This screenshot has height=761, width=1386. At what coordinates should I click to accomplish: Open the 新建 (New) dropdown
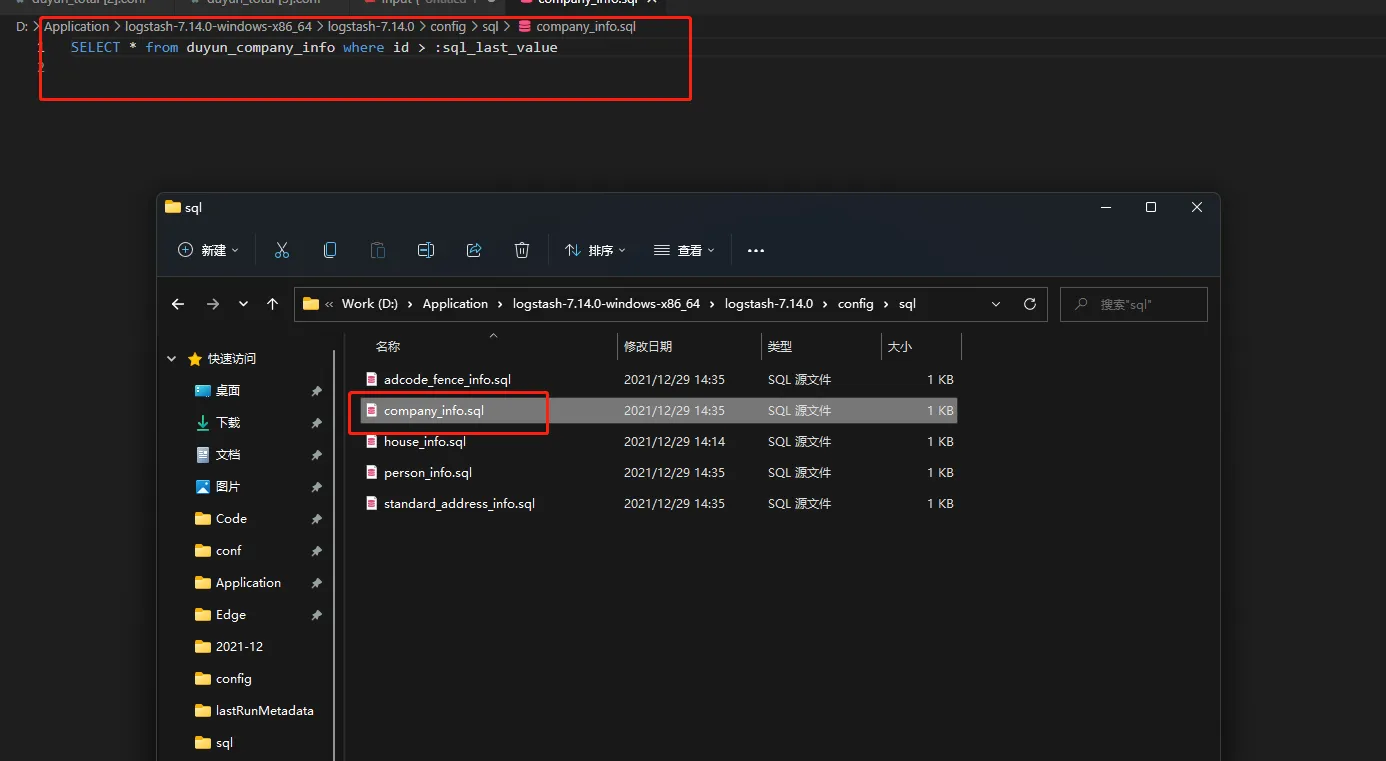(208, 250)
